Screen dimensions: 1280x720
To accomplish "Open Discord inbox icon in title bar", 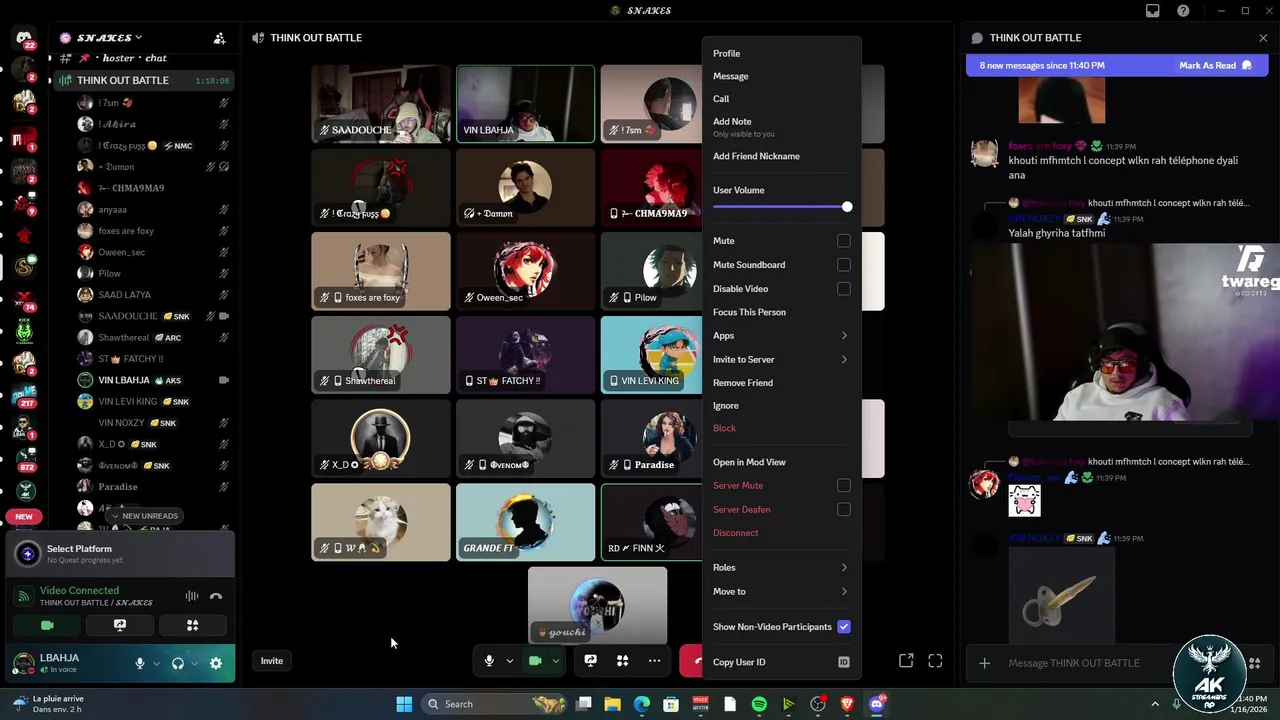I will click(1153, 11).
